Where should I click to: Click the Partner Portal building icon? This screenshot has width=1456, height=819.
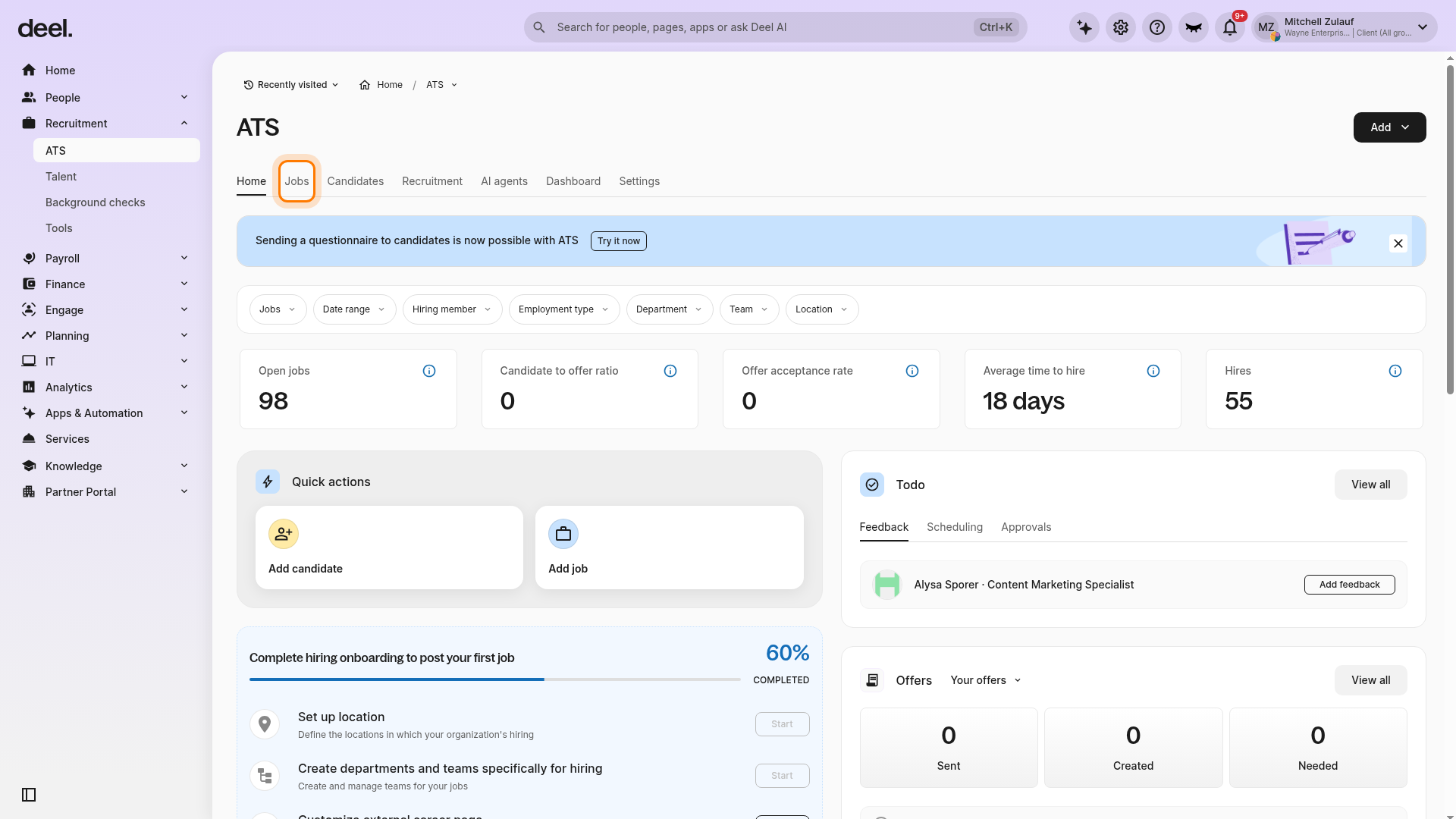point(29,492)
